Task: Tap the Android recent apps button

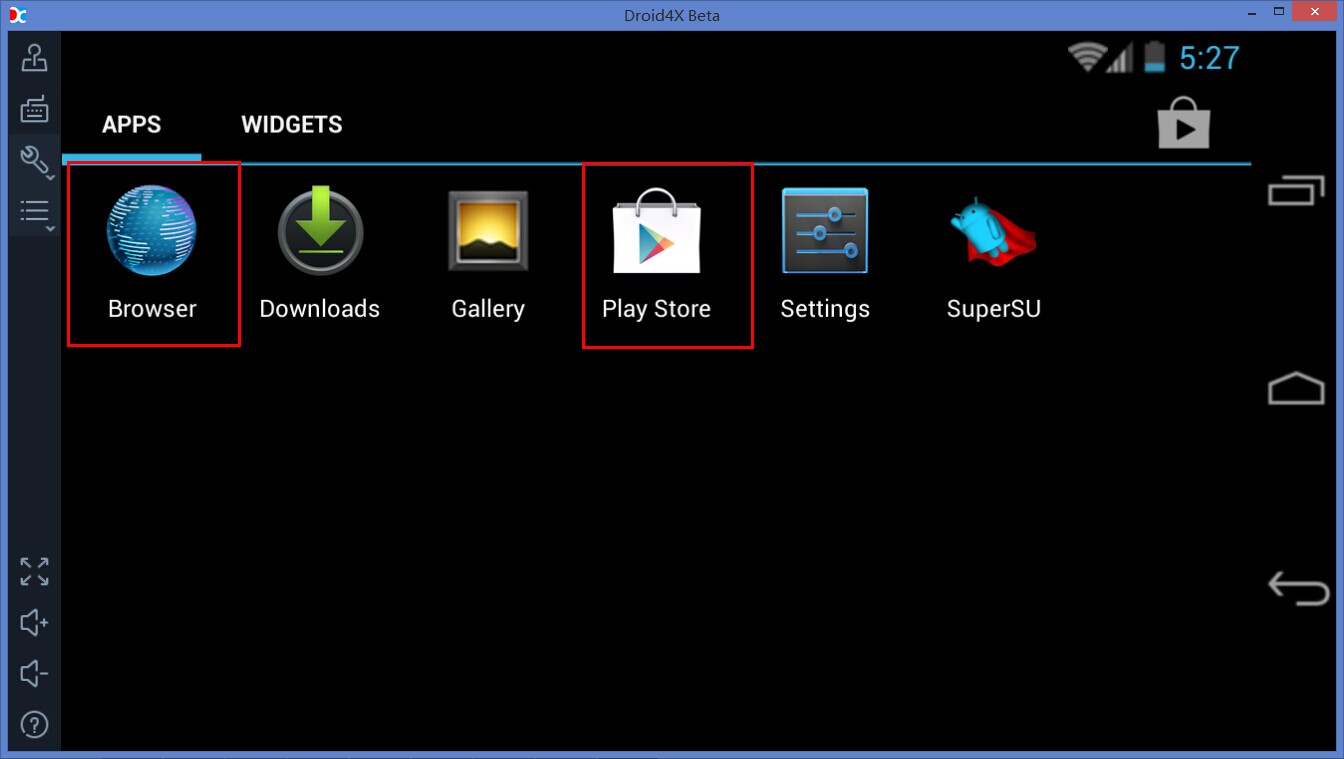Action: 1296,190
